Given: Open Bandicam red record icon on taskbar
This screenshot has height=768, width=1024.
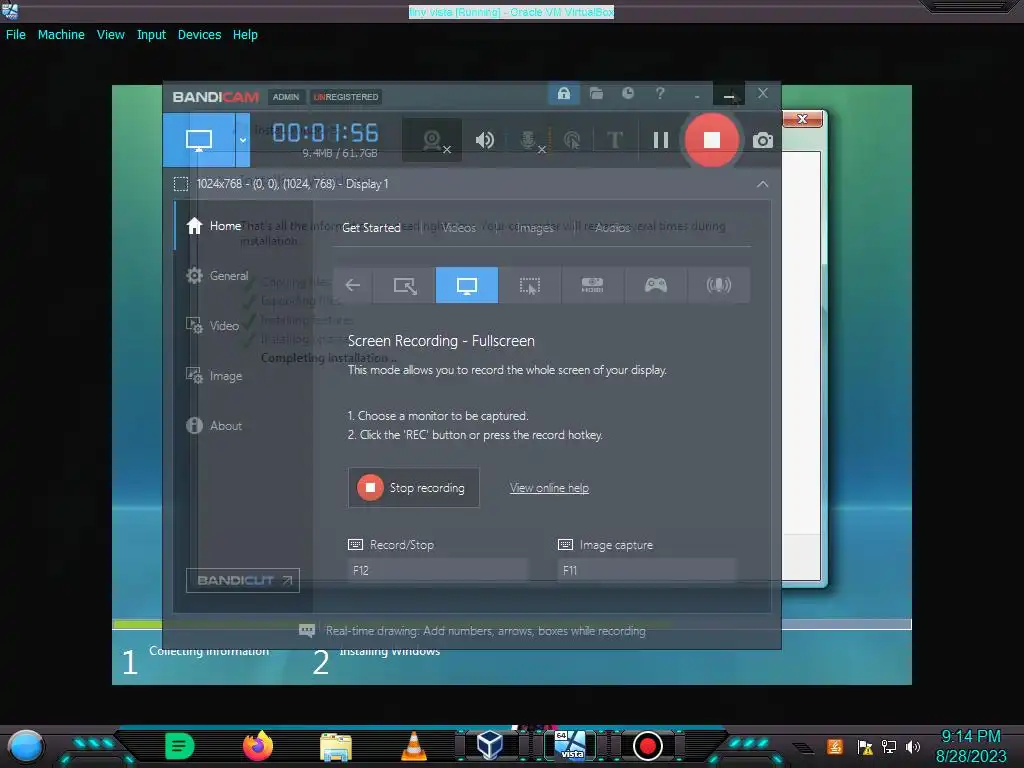Looking at the screenshot, I should point(648,746).
